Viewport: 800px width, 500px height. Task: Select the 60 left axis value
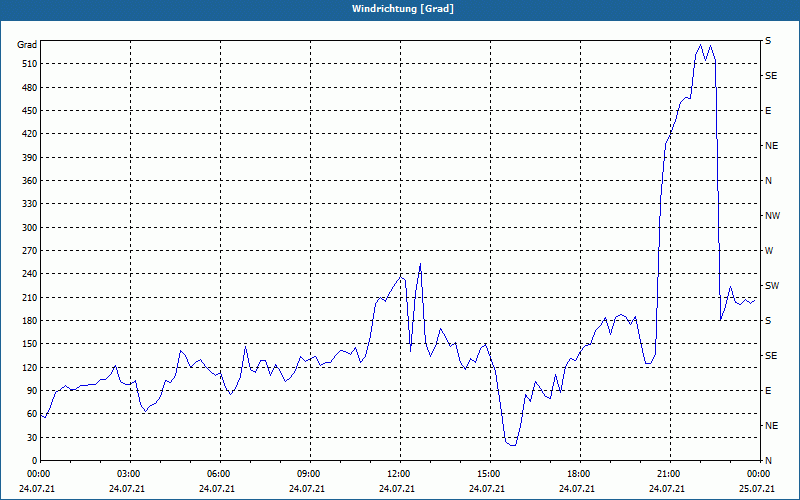pos(31,414)
